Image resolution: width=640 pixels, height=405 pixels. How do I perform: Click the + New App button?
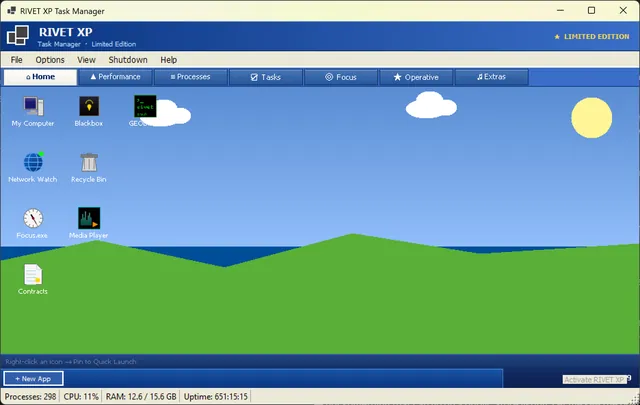pos(33,378)
